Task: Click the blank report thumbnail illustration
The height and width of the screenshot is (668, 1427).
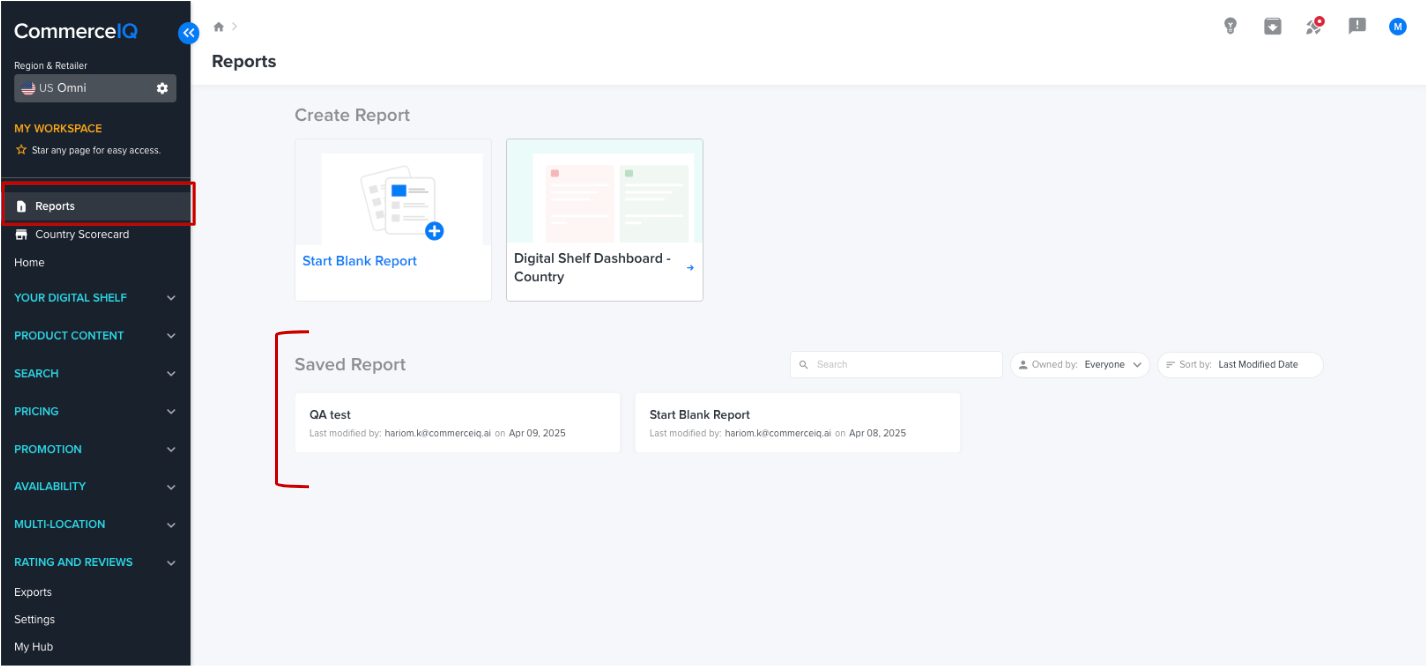Action: pyautogui.click(x=402, y=199)
